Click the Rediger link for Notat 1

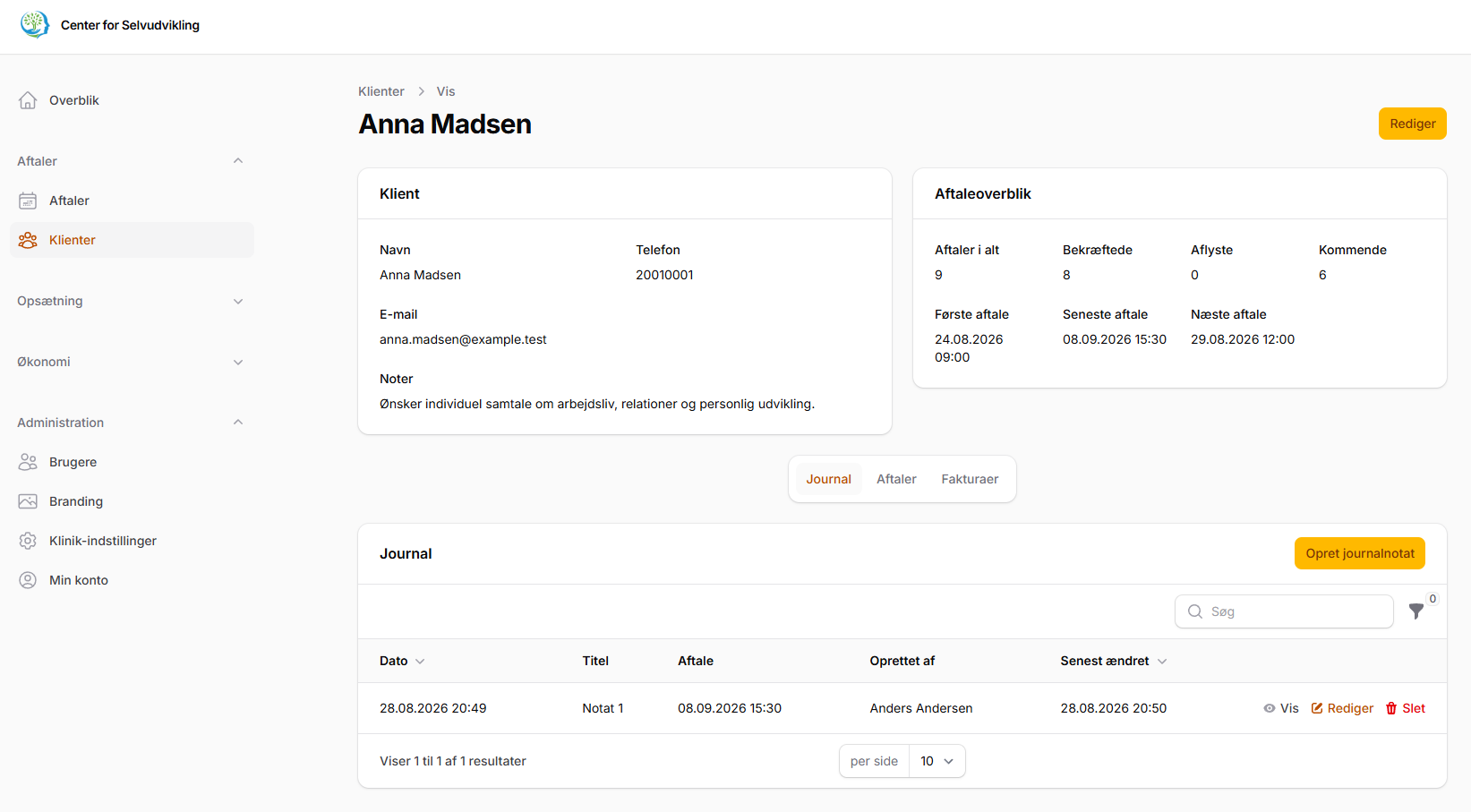1342,708
